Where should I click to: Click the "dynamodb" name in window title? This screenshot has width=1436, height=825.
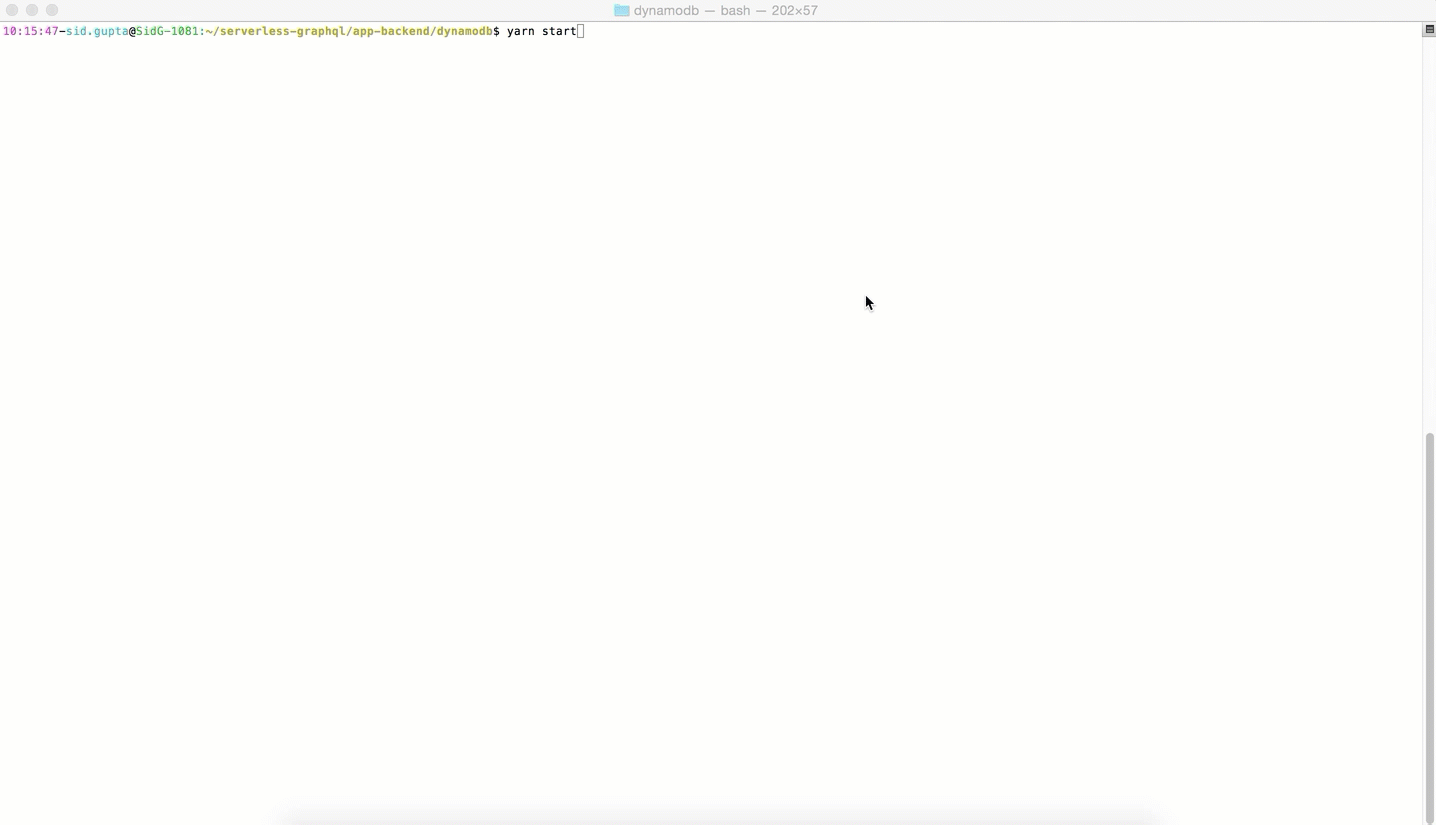(666, 10)
